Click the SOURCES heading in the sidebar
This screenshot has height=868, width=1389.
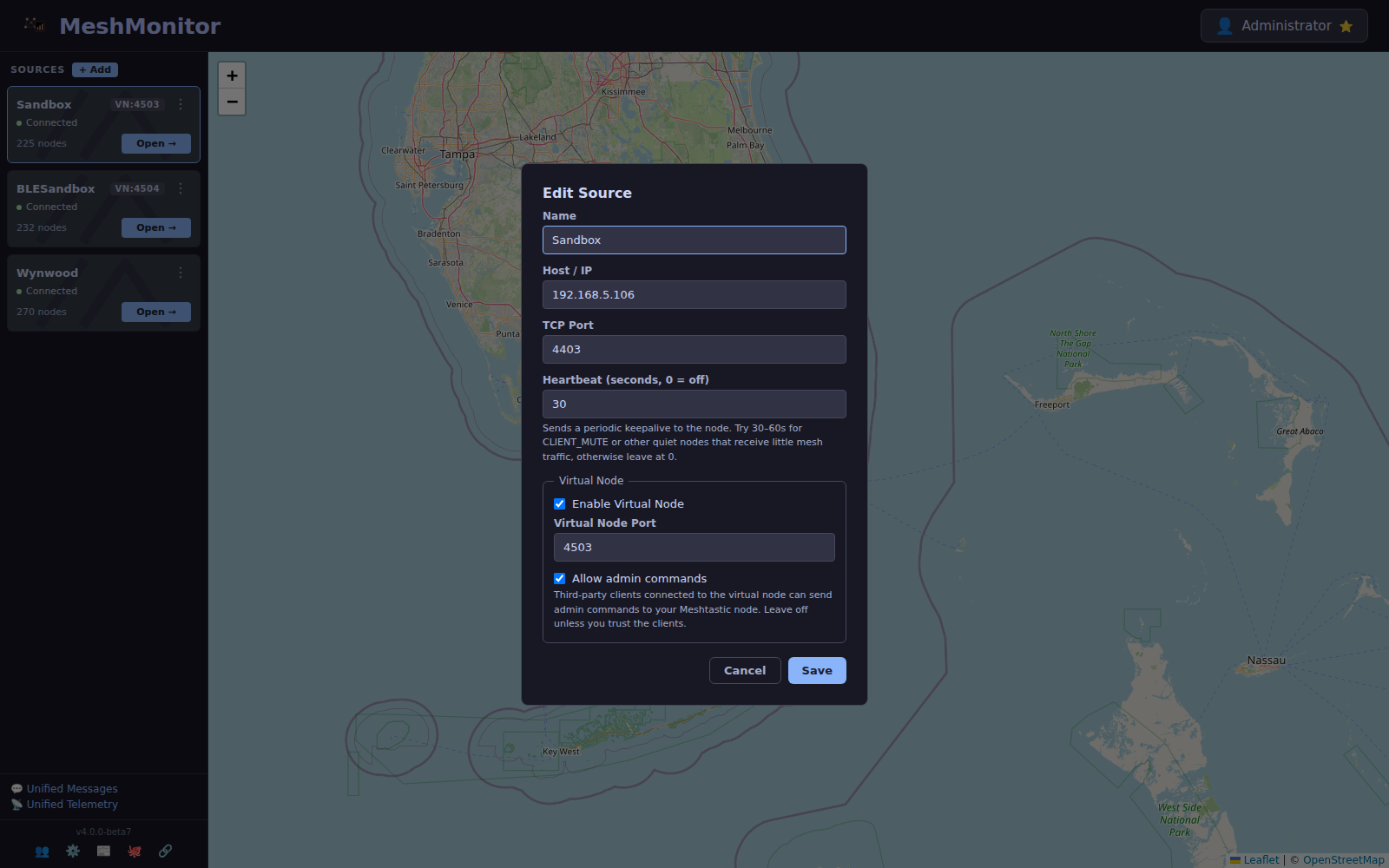pos(37,69)
